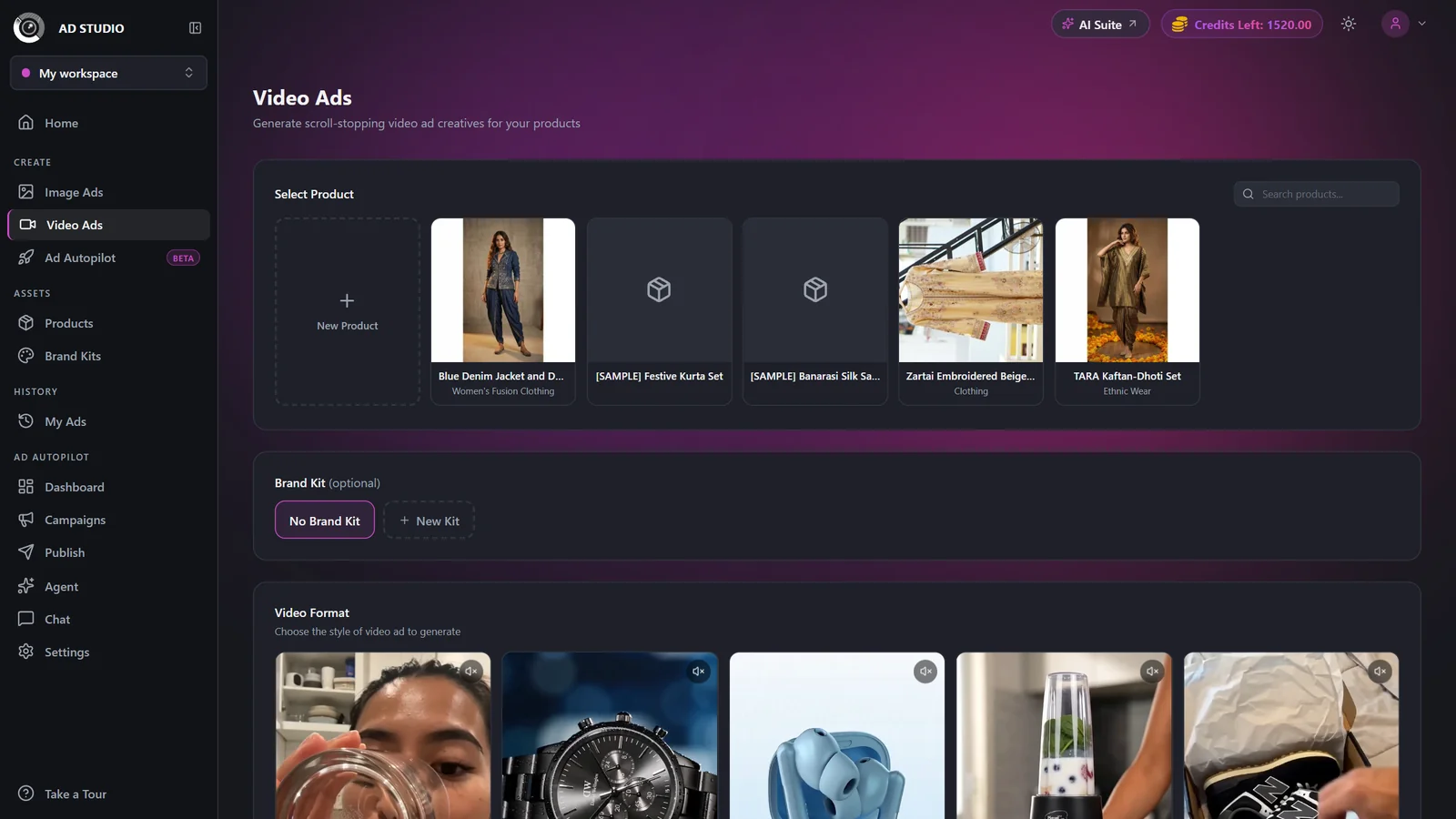1456x819 pixels.
Task: Select the Banarasi Silk sample product
Action: tap(815, 311)
